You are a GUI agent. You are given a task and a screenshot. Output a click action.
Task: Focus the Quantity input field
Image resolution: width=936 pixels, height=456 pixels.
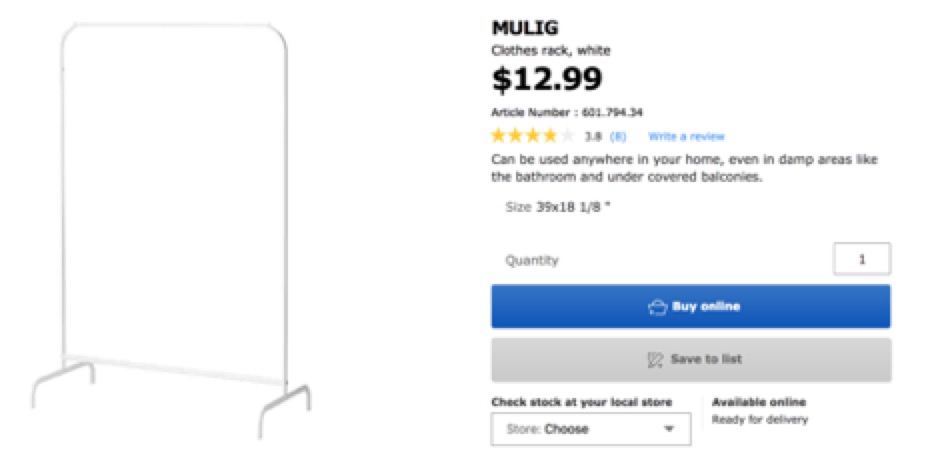[861, 260]
